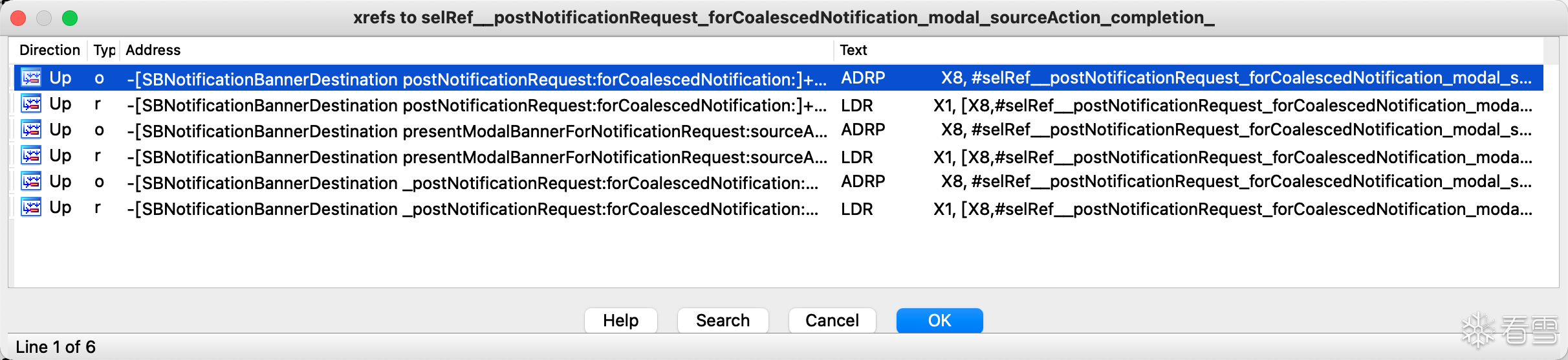Click the xref icon in the sixth row

coord(31,207)
